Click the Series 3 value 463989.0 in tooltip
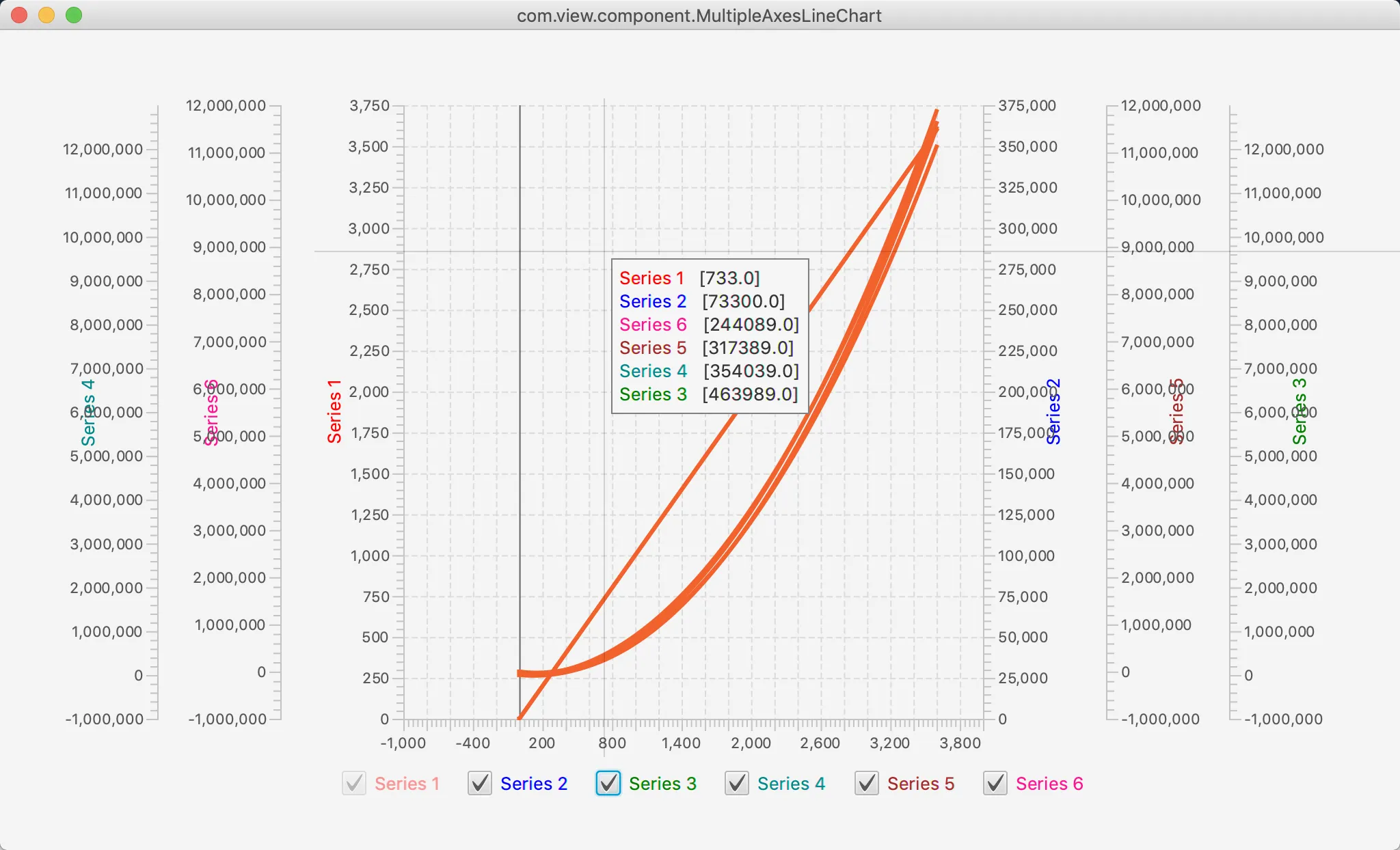1400x850 pixels. point(750,394)
